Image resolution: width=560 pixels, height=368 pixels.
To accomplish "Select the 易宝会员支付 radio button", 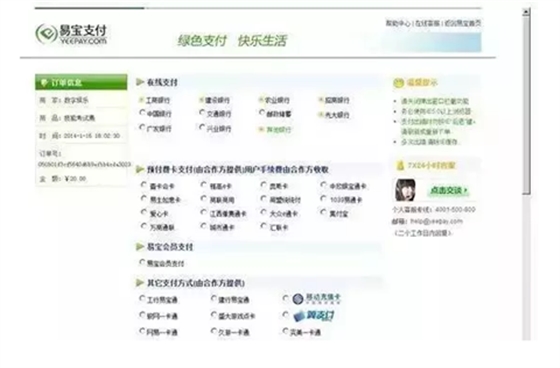I will pyautogui.click(x=142, y=262).
